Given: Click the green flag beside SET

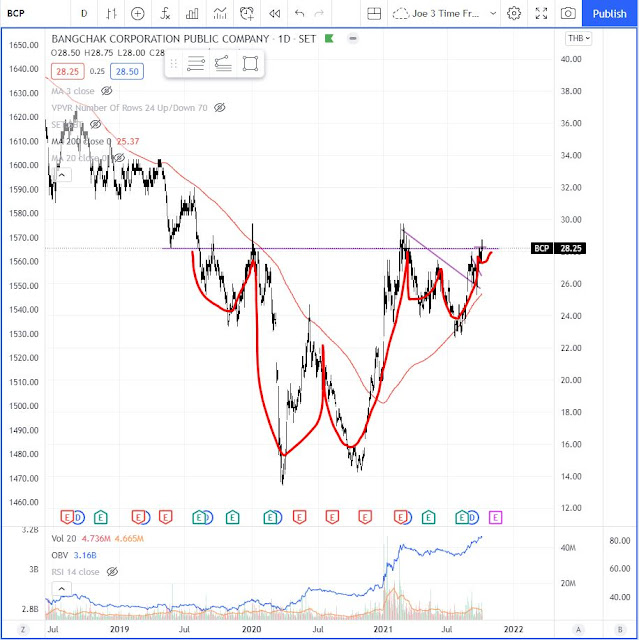Looking at the screenshot, I should tap(329, 39).
